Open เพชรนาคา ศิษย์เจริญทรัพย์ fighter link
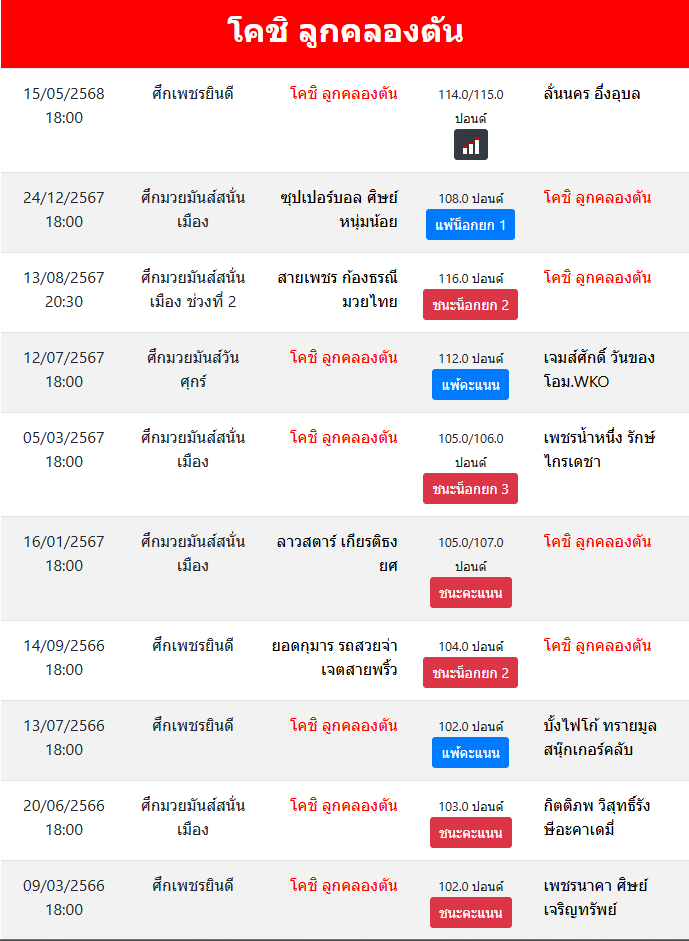Viewport: 689px width, 941px height. point(595,898)
